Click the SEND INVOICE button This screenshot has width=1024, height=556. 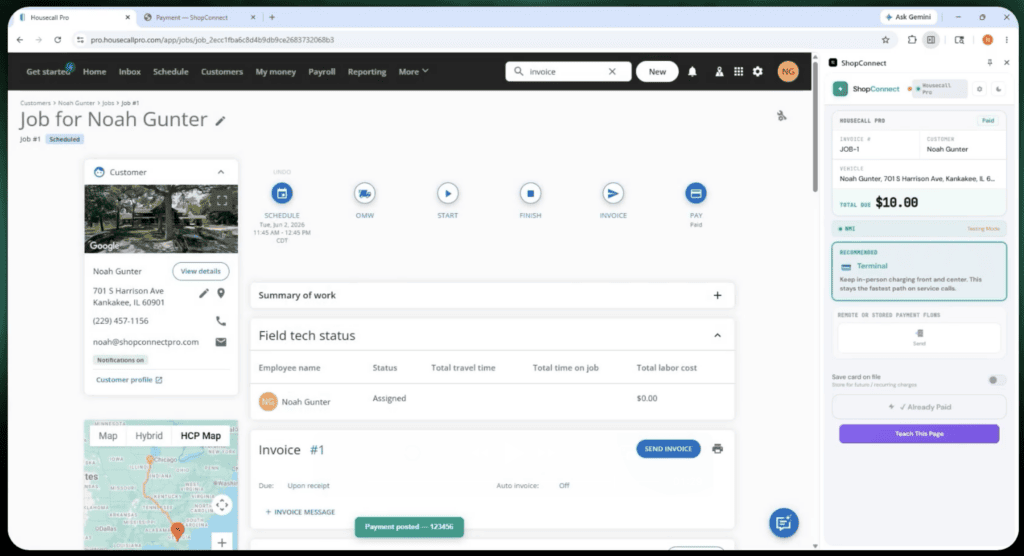coord(668,449)
